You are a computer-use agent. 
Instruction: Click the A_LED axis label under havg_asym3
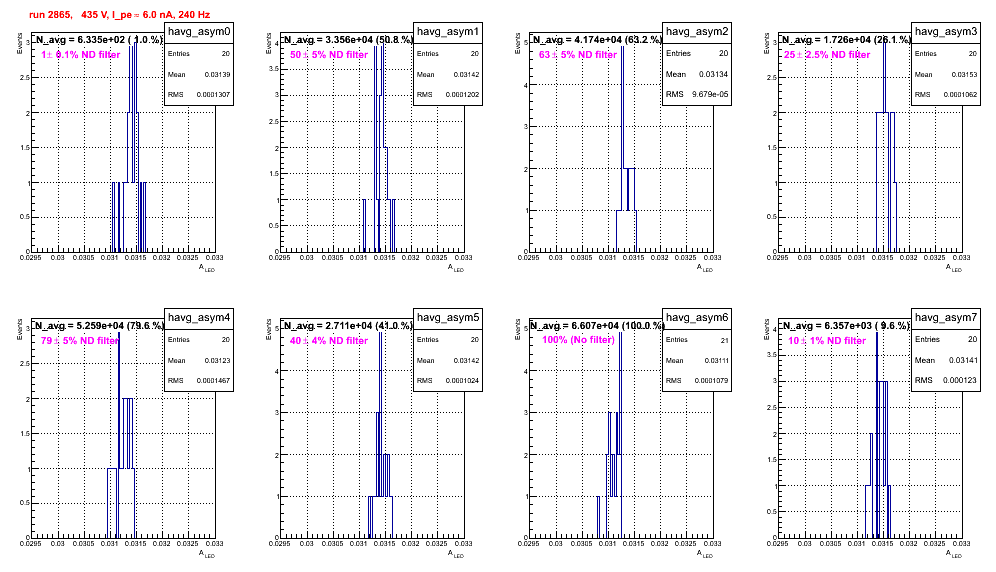tap(954, 268)
